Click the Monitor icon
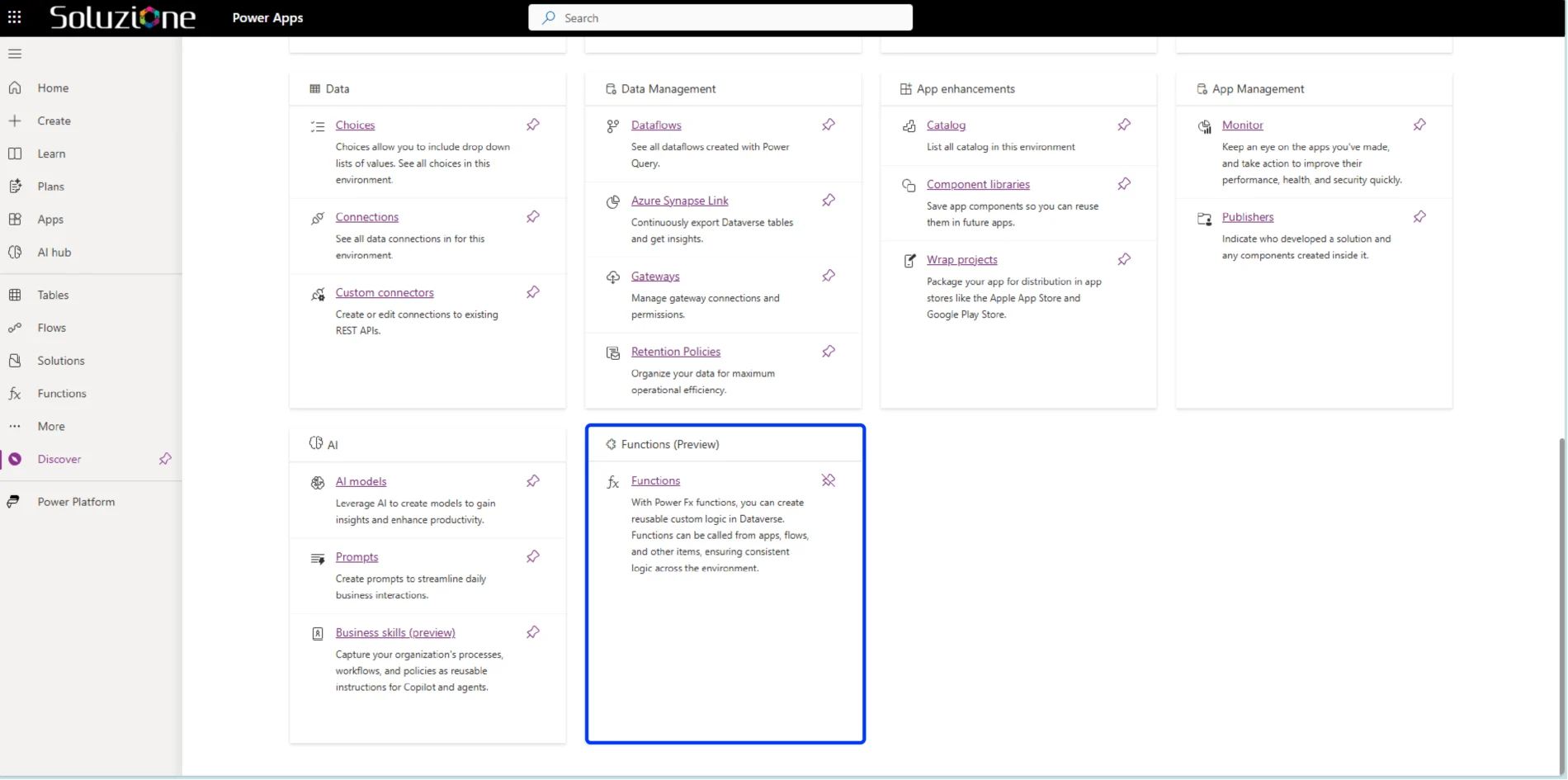Viewport: 1568px width, 780px height. click(x=1205, y=126)
